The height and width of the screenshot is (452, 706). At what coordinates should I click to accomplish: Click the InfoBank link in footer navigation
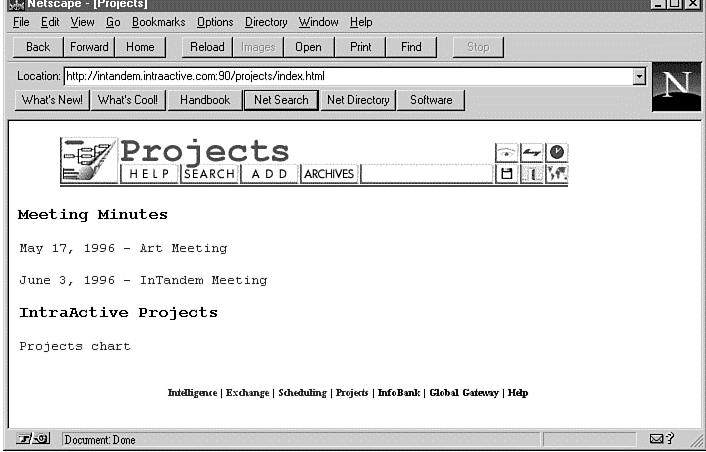(x=399, y=393)
